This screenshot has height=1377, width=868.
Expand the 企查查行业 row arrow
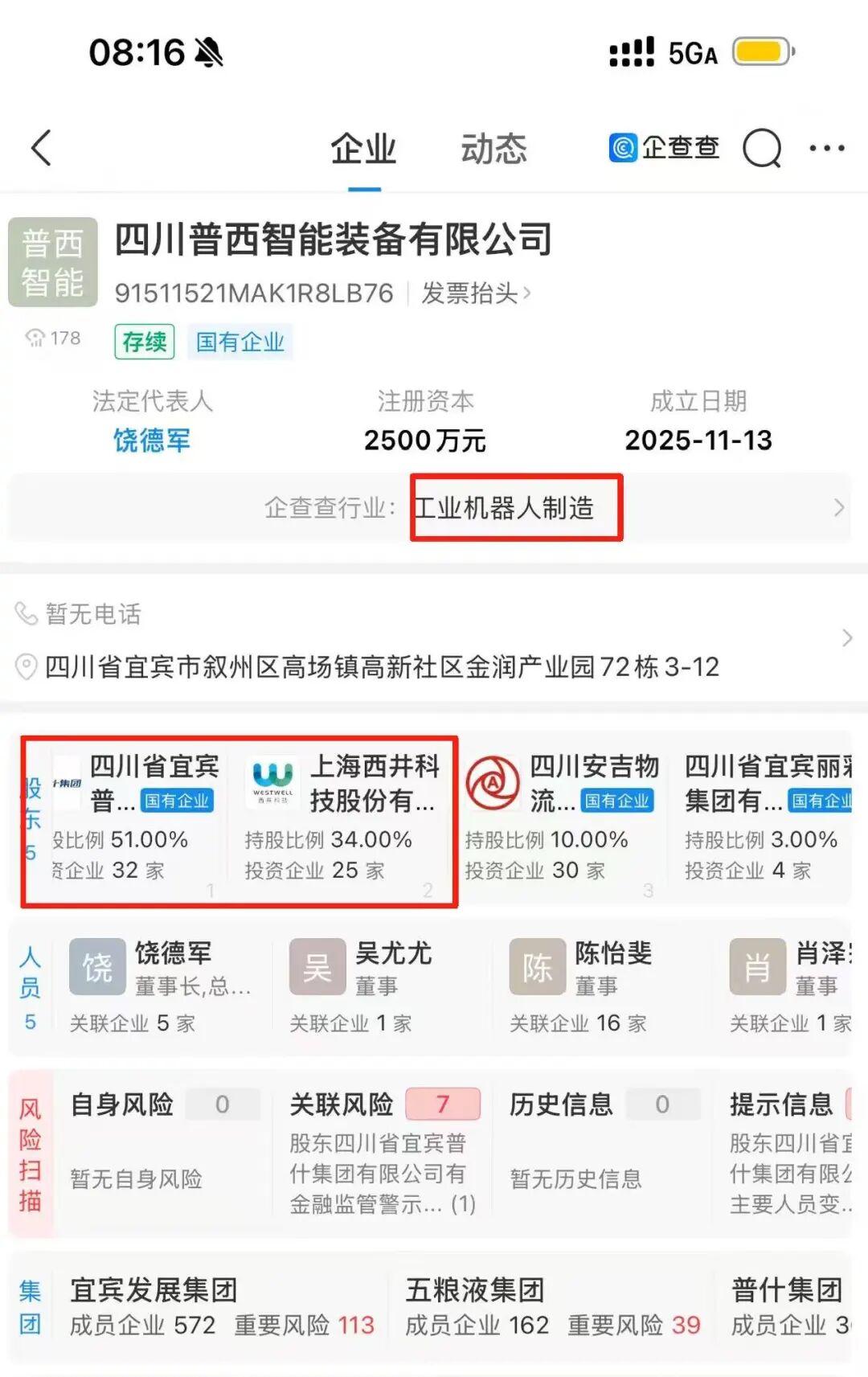839,508
